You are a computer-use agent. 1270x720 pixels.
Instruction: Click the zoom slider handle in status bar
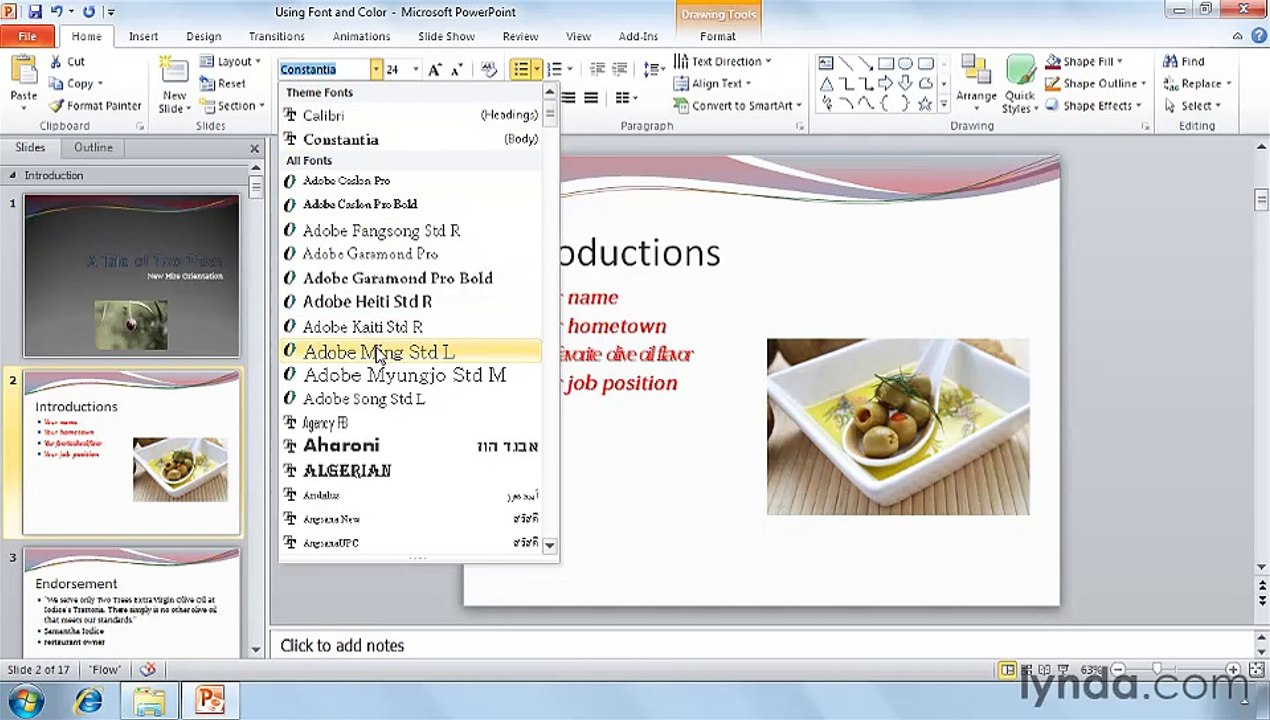click(1157, 669)
